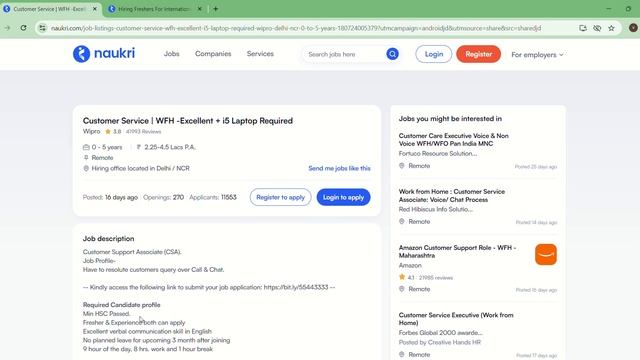Click the install app icon in the address bar
This screenshot has width=640, height=360.
tap(582, 28)
